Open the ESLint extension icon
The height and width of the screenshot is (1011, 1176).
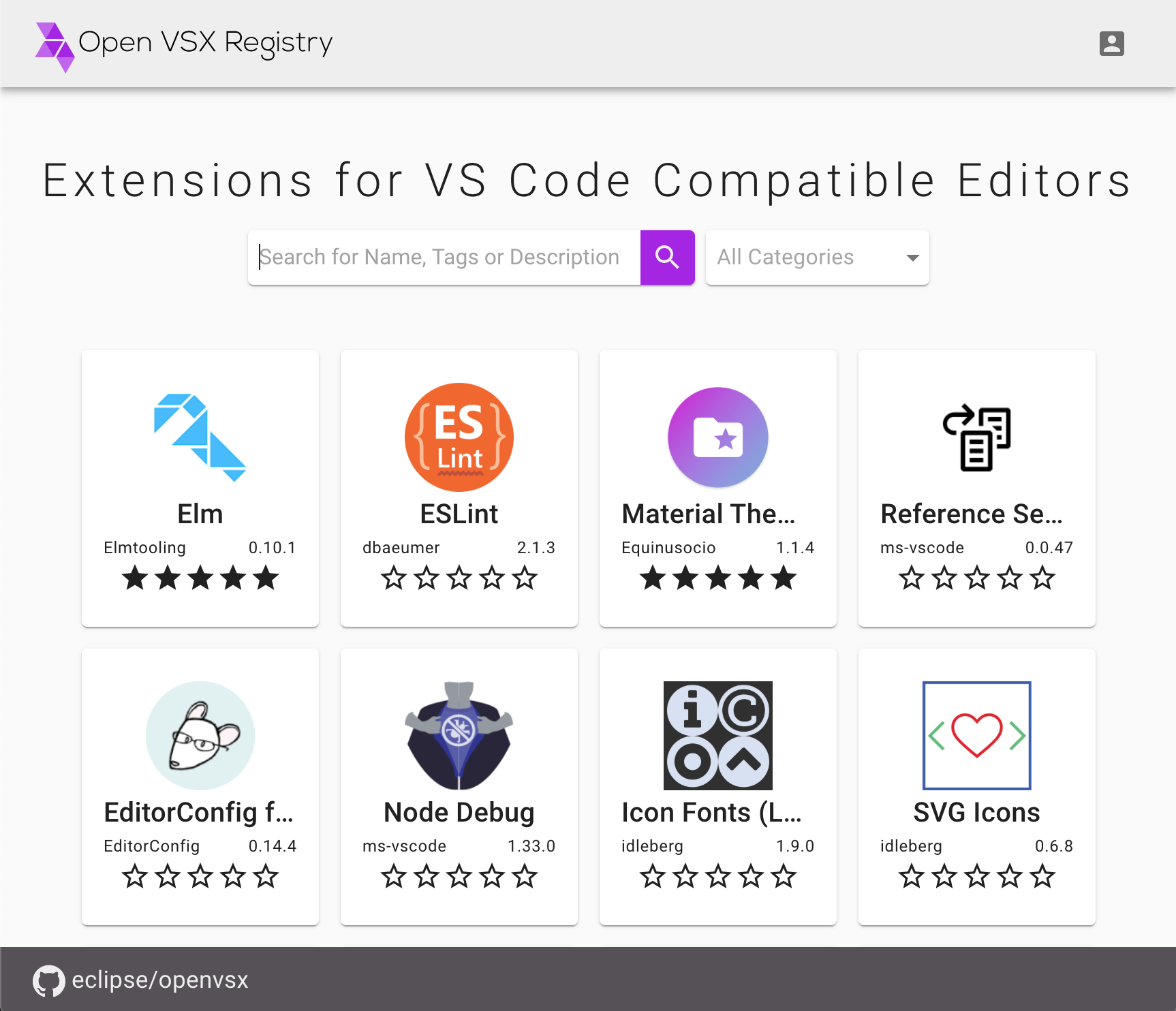[x=459, y=437]
